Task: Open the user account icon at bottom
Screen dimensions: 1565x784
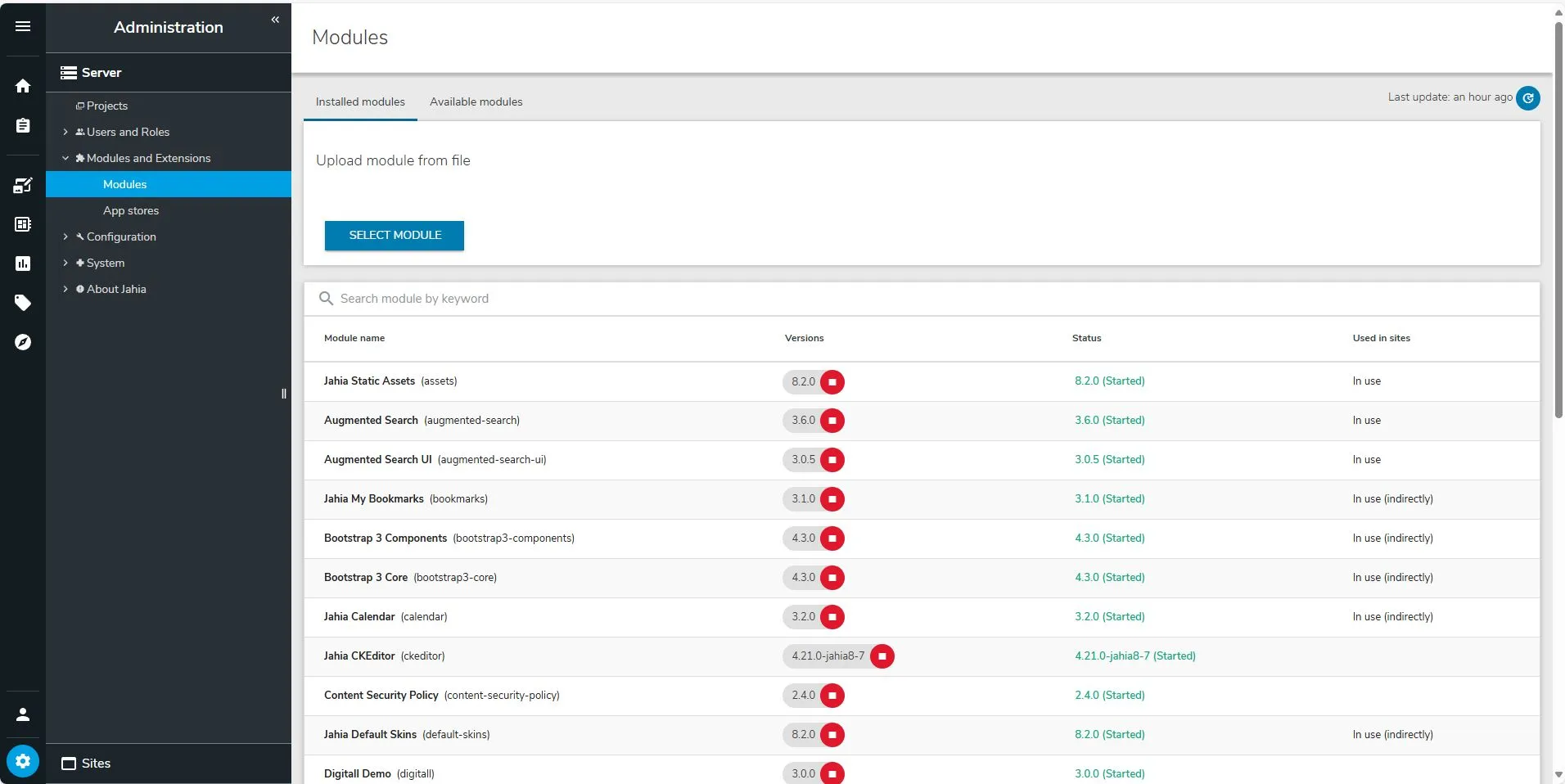Action: coord(22,714)
